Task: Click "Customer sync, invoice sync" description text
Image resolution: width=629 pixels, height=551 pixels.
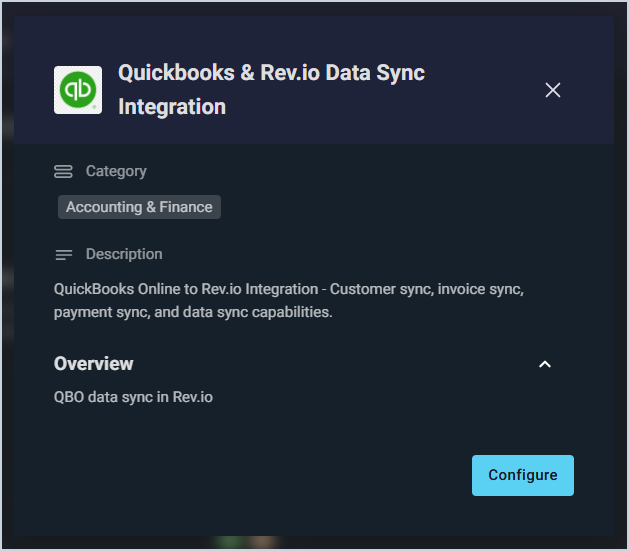Action: point(427,289)
